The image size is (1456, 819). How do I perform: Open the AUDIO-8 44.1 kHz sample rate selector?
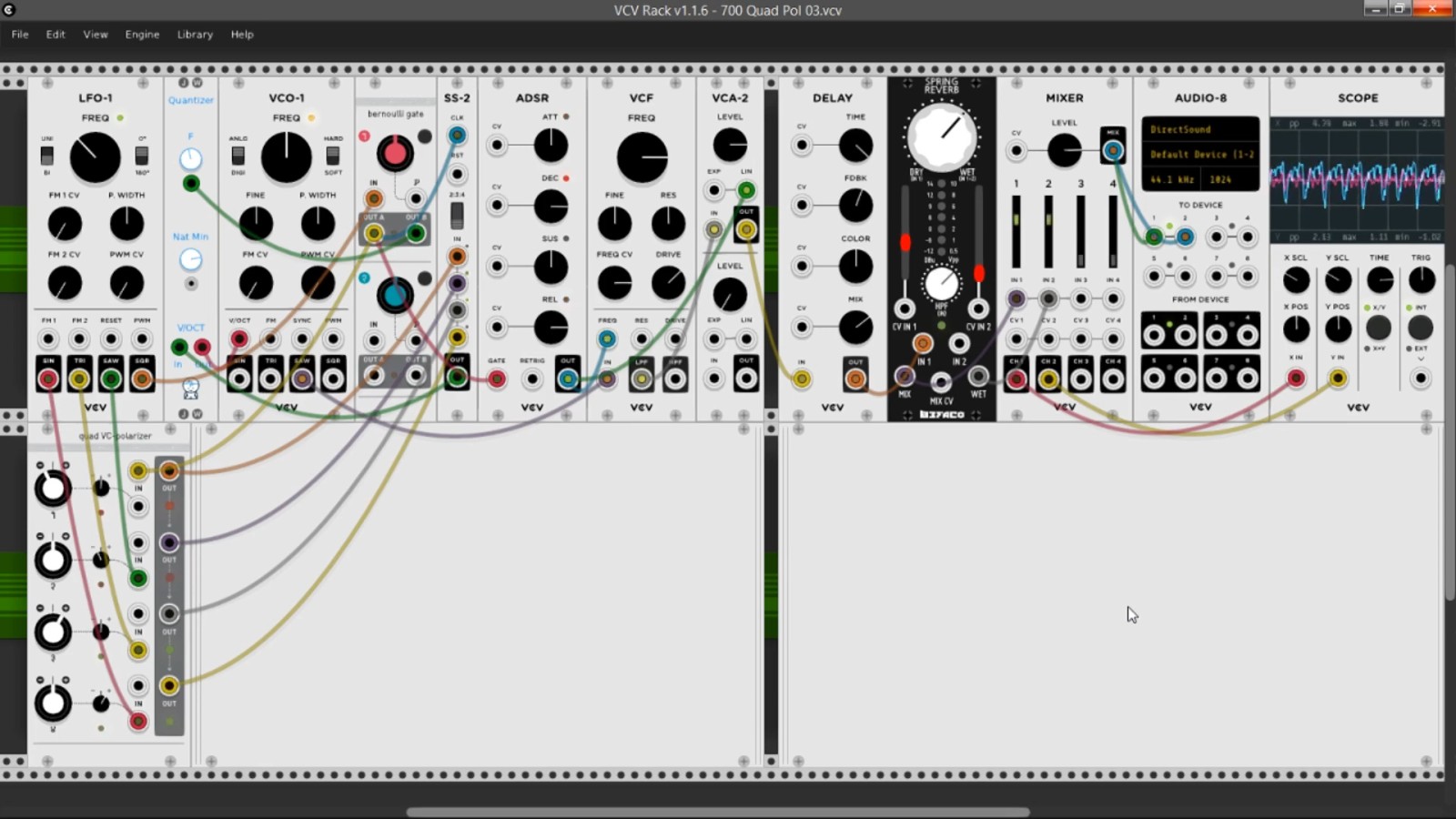pyautogui.click(x=1172, y=179)
